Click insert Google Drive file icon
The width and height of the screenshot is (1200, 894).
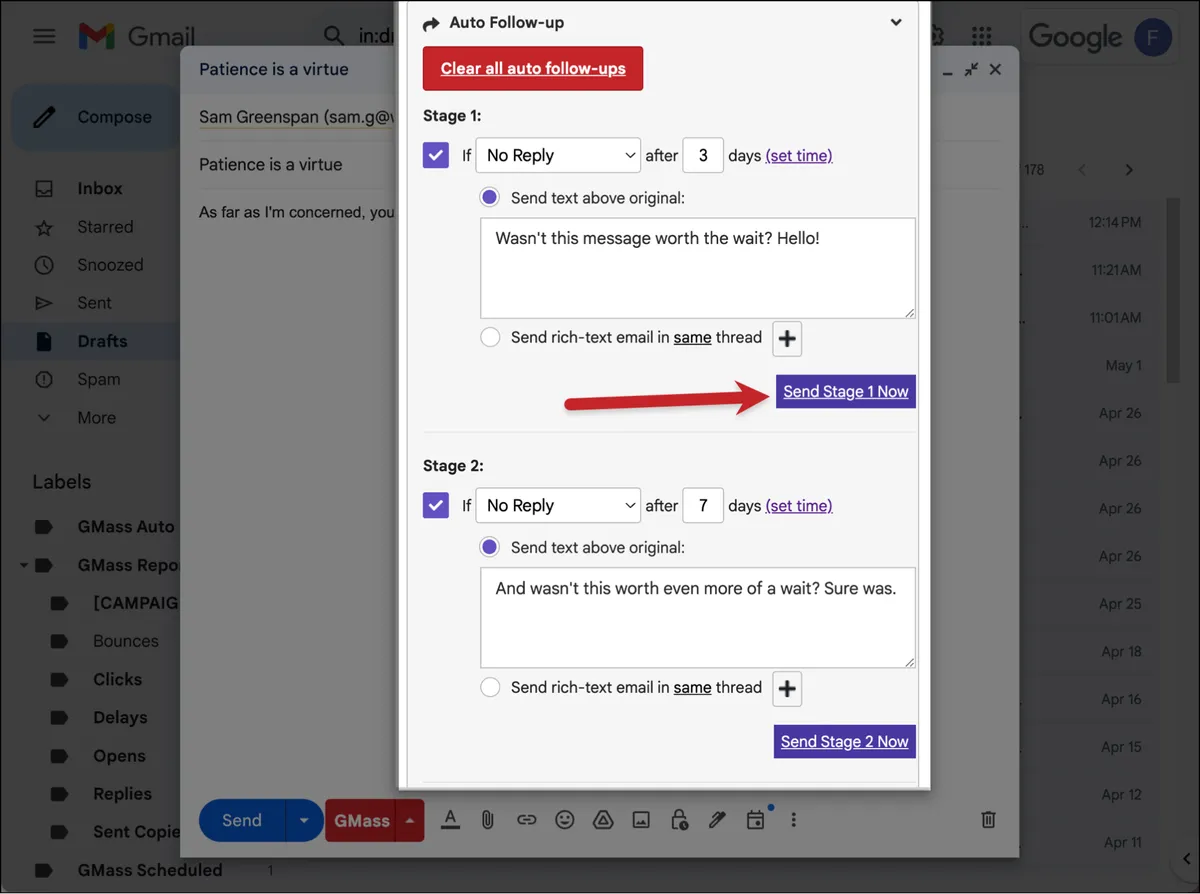tap(603, 820)
